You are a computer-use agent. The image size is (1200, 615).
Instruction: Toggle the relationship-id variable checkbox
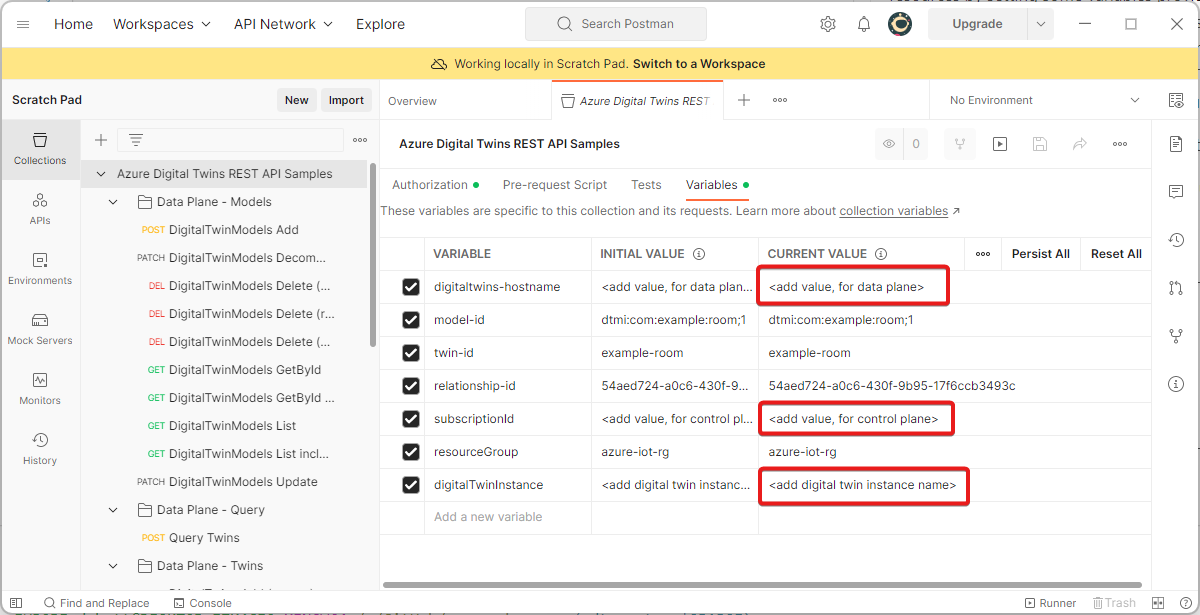410,386
